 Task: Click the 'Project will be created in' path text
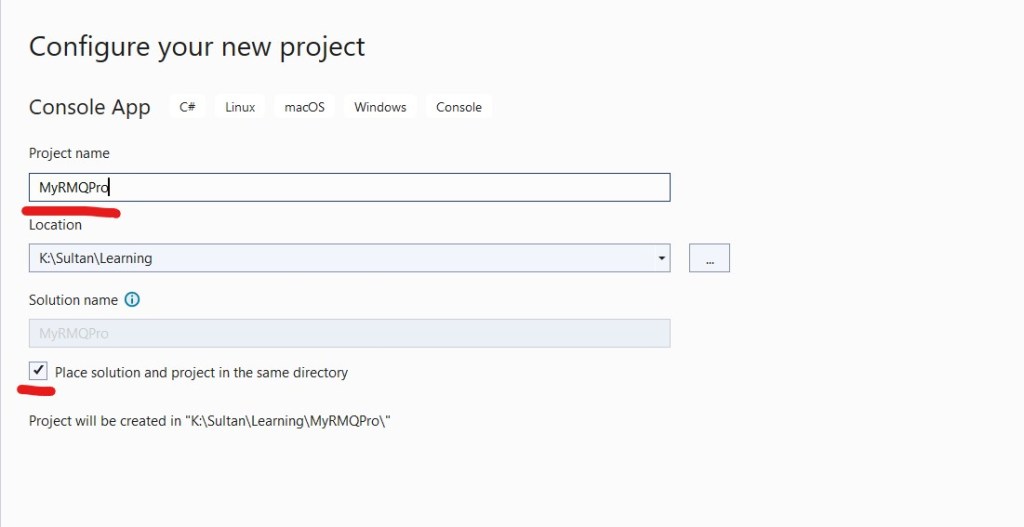209,421
